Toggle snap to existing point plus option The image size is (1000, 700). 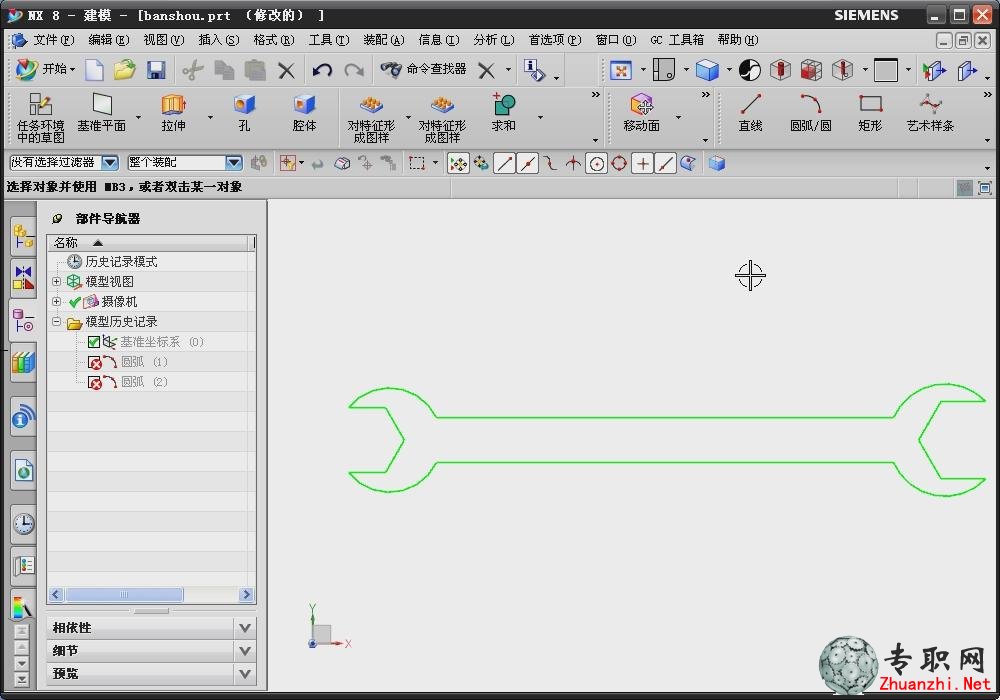pyautogui.click(x=642, y=164)
